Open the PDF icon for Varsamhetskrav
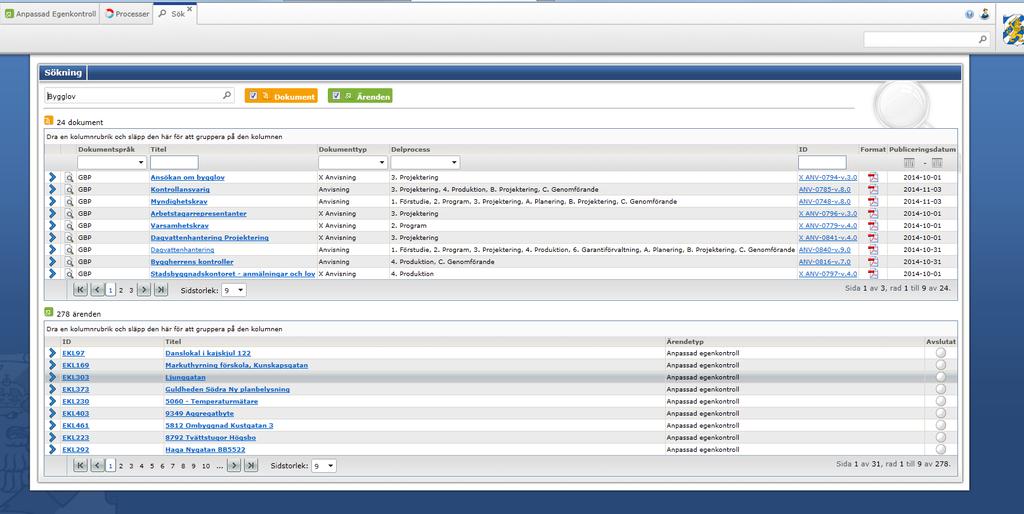 [872, 225]
